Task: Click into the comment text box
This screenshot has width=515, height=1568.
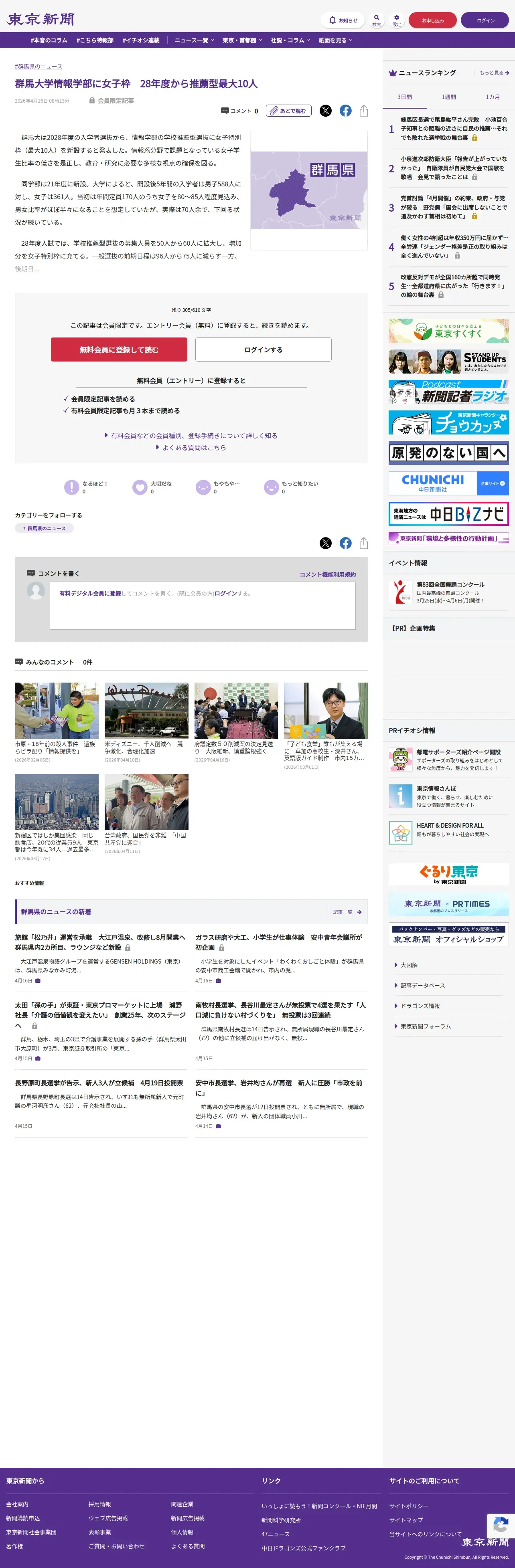Action: point(202,606)
